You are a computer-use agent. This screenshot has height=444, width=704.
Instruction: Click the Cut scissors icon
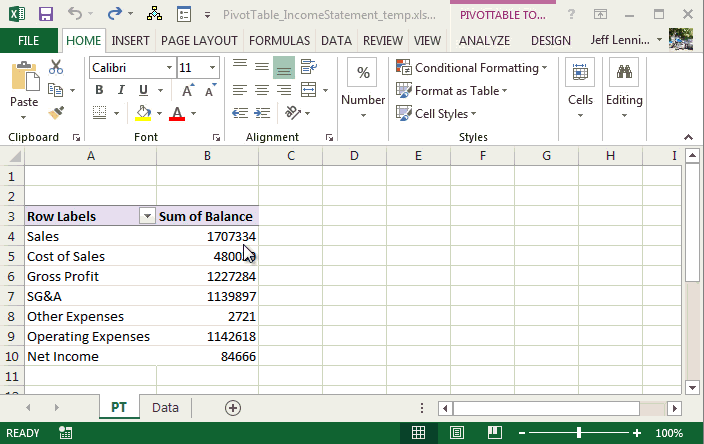(56, 67)
